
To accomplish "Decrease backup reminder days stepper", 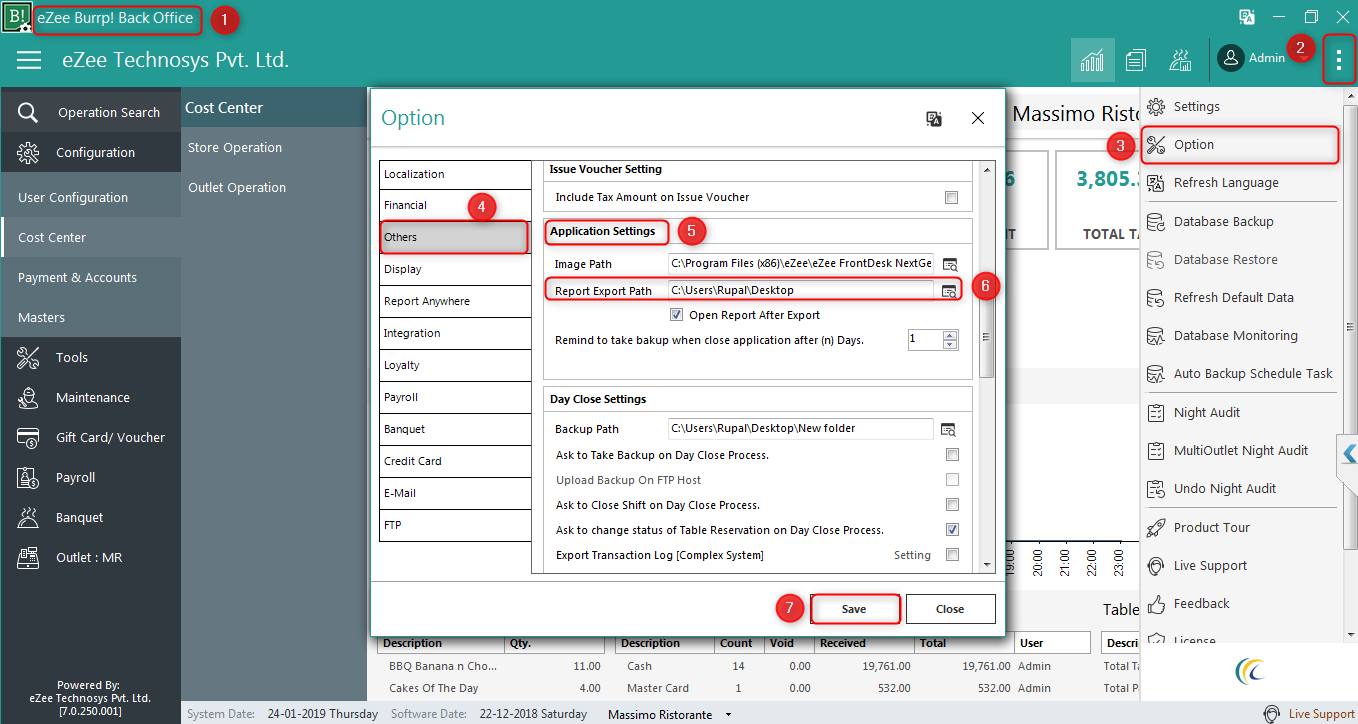I will 950,345.
